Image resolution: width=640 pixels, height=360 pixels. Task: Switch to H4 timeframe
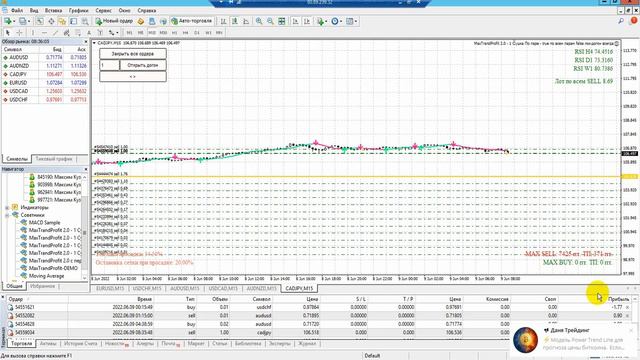click(185, 33)
